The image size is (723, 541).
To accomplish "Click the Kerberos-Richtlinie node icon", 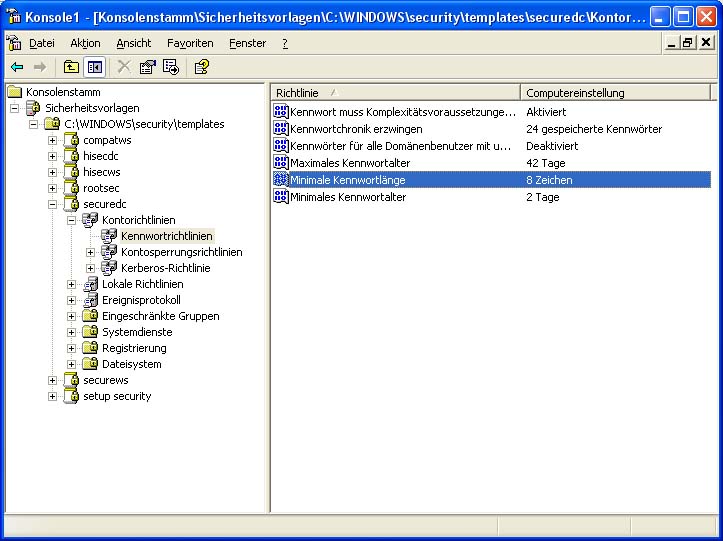I will [109, 268].
